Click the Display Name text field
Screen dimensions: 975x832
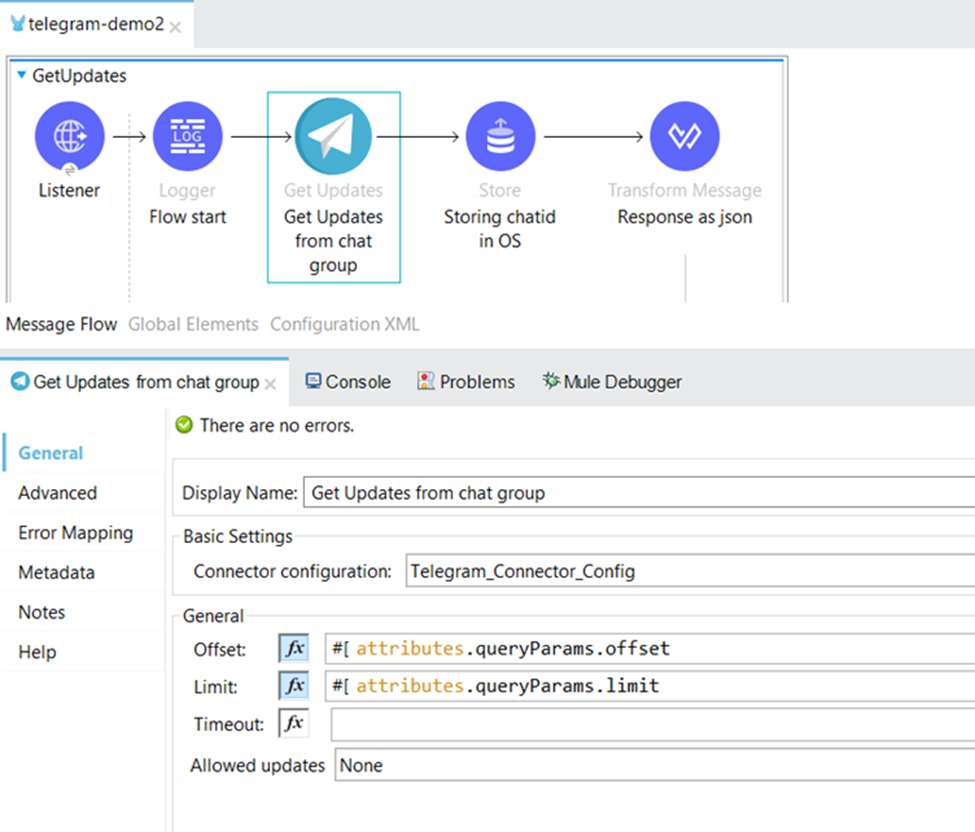click(x=638, y=493)
